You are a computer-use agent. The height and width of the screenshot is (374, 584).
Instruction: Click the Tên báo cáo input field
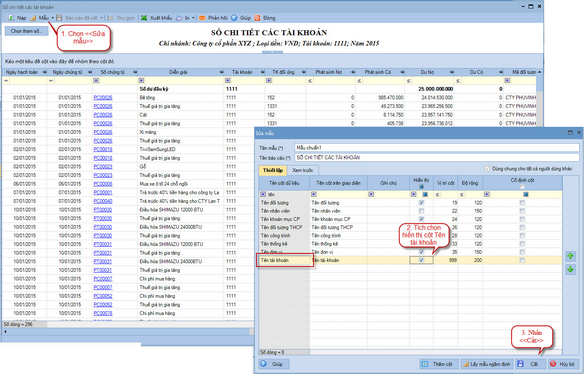[437, 158]
